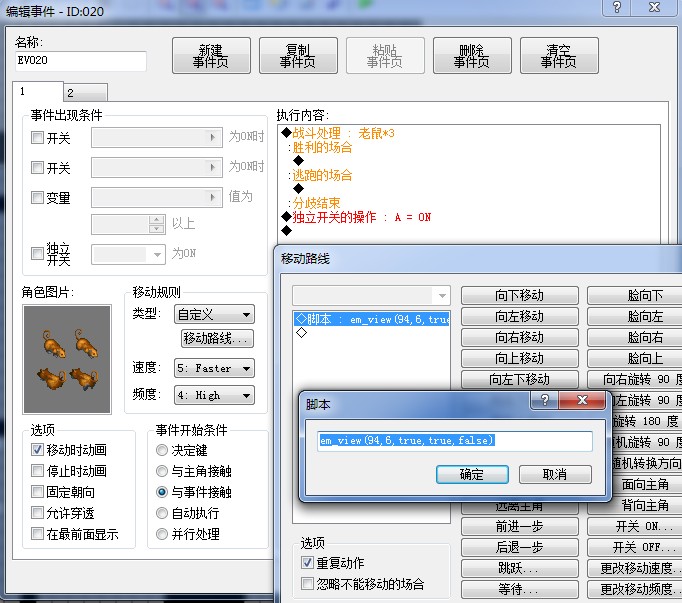Enable the second 开关 condition checkbox
682x603 pixels.
pos(37,168)
